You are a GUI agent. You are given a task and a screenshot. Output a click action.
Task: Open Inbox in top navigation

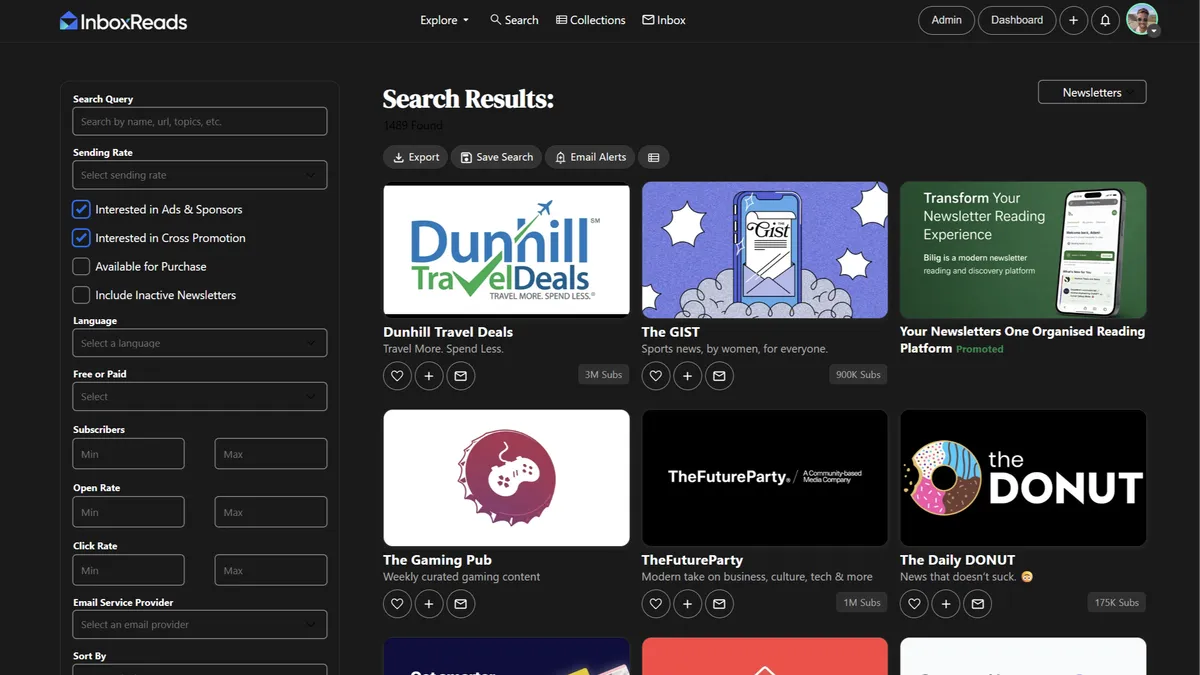(x=664, y=20)
